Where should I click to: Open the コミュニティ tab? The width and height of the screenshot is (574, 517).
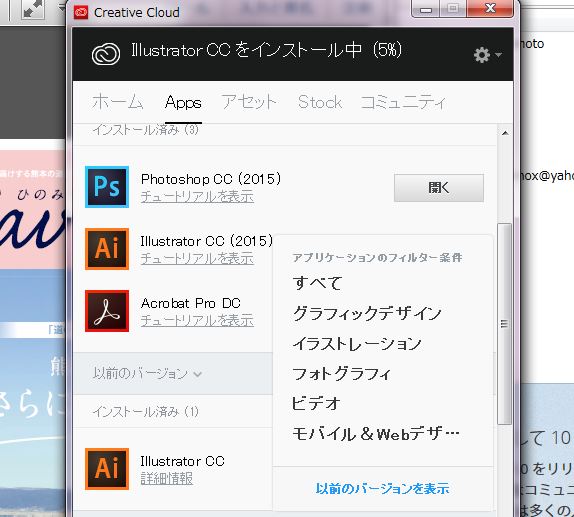click(403, 102)
